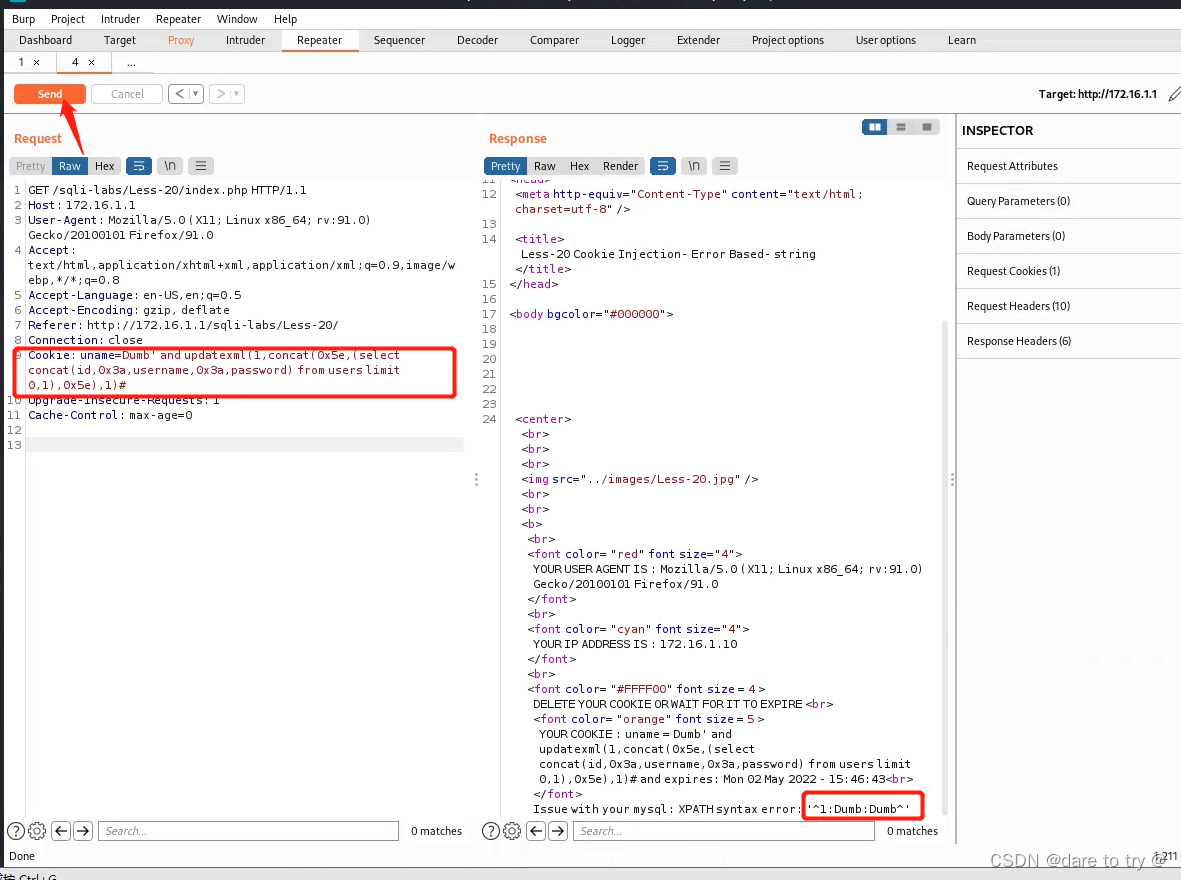The height and width of the screenshot is (880, 1181).
Task: Open previous history dropdown arrow
Action: coord(196,94)
